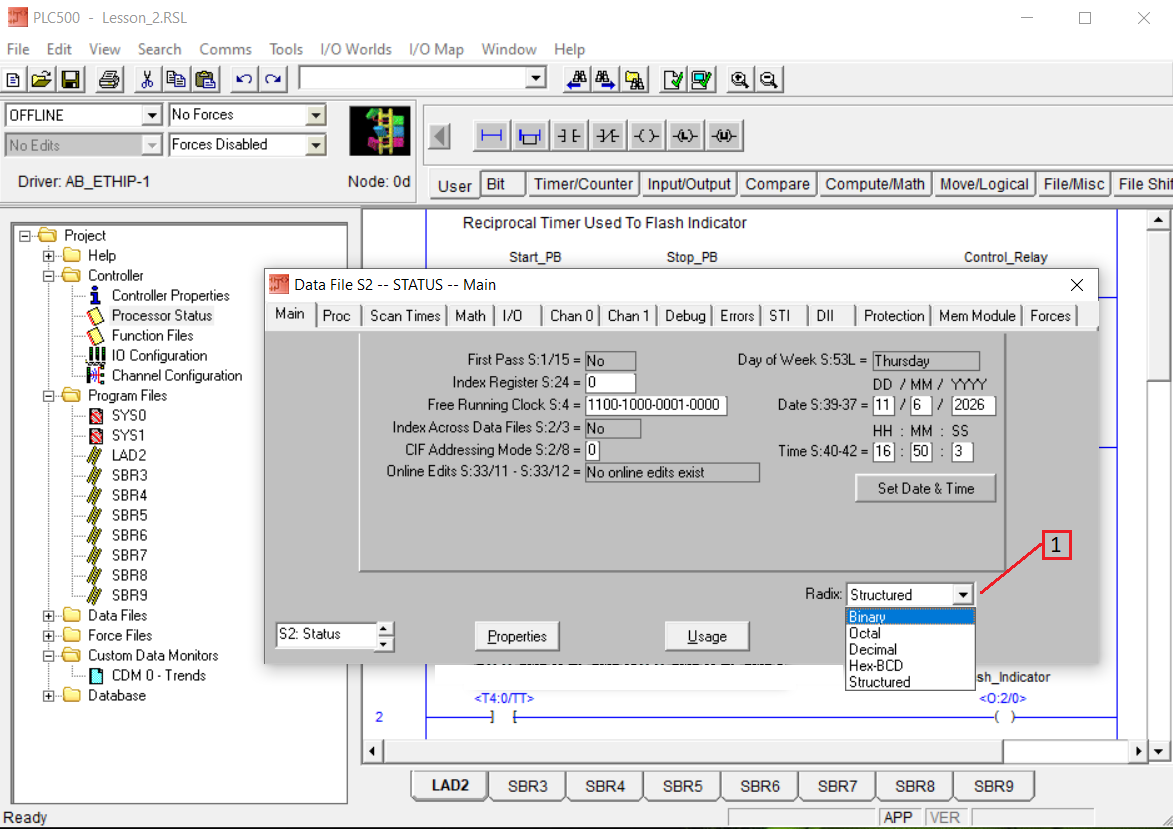Click the S2: Status stepper up arrow
This screenshot has width=1173, height=829.
(x=384, y=628)
